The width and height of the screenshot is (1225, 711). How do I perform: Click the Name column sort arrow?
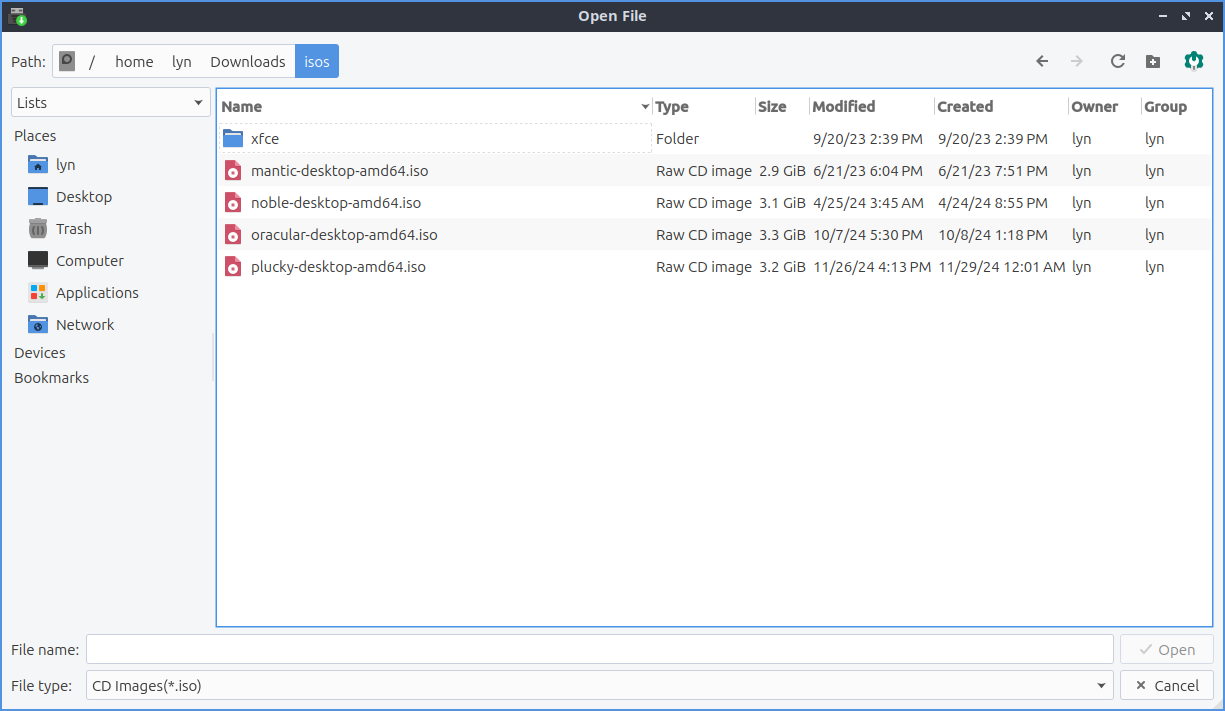[x=645, y=107]
